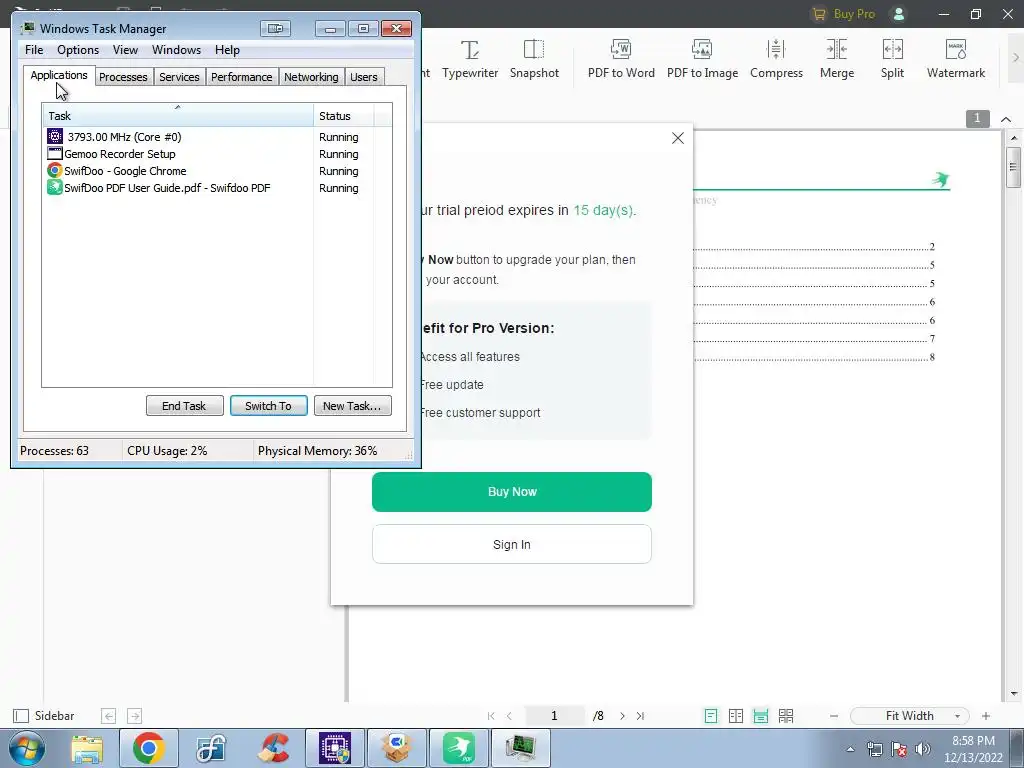This screenshot has height=768, width=1024.
Task: Activate the Snapshot tool
Action: point(534,59)
